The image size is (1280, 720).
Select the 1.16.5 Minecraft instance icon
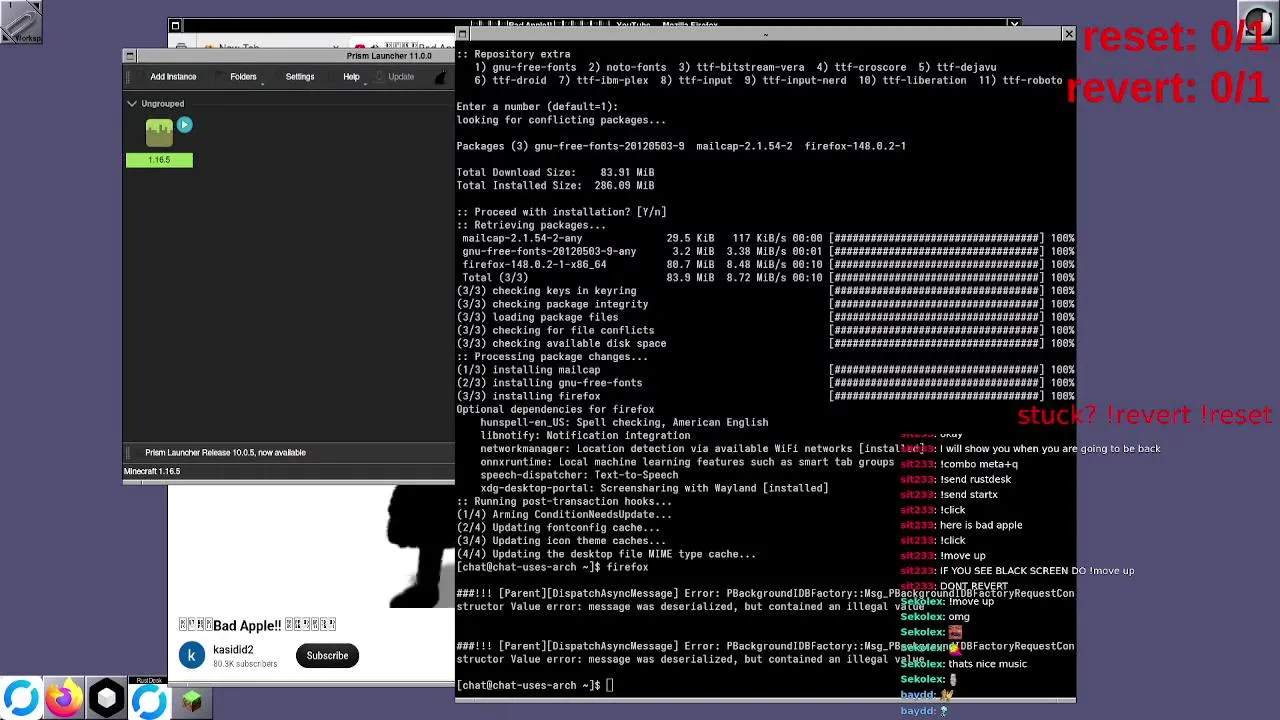159,133
